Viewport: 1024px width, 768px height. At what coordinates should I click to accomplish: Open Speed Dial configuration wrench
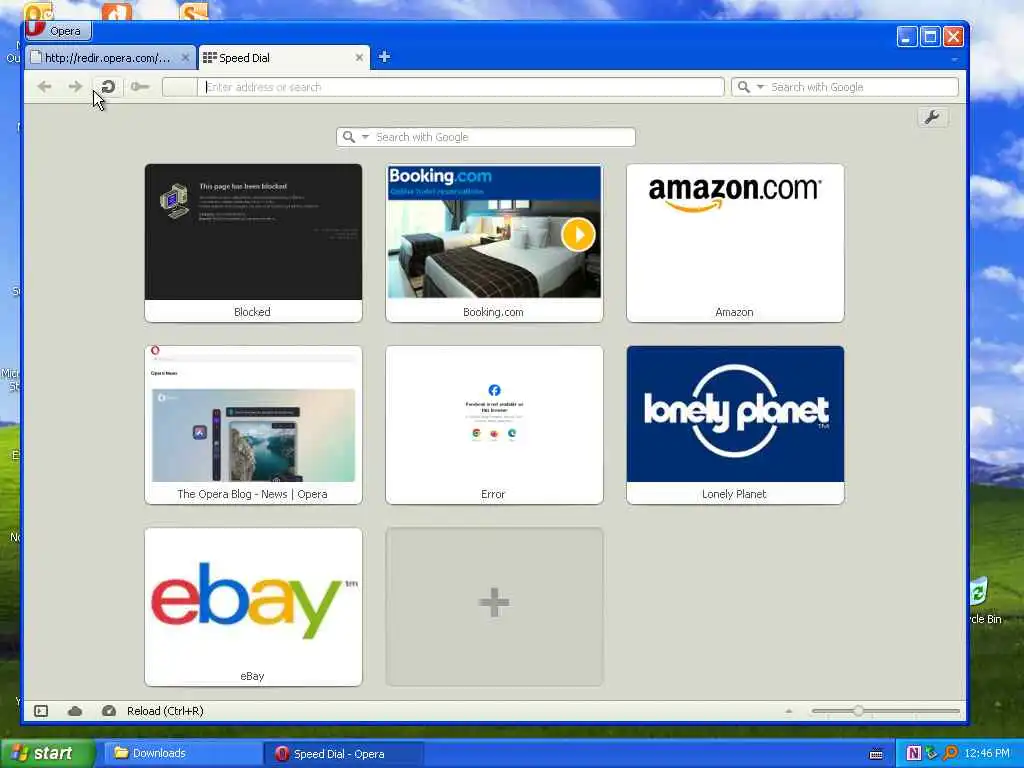pos(932,118)
